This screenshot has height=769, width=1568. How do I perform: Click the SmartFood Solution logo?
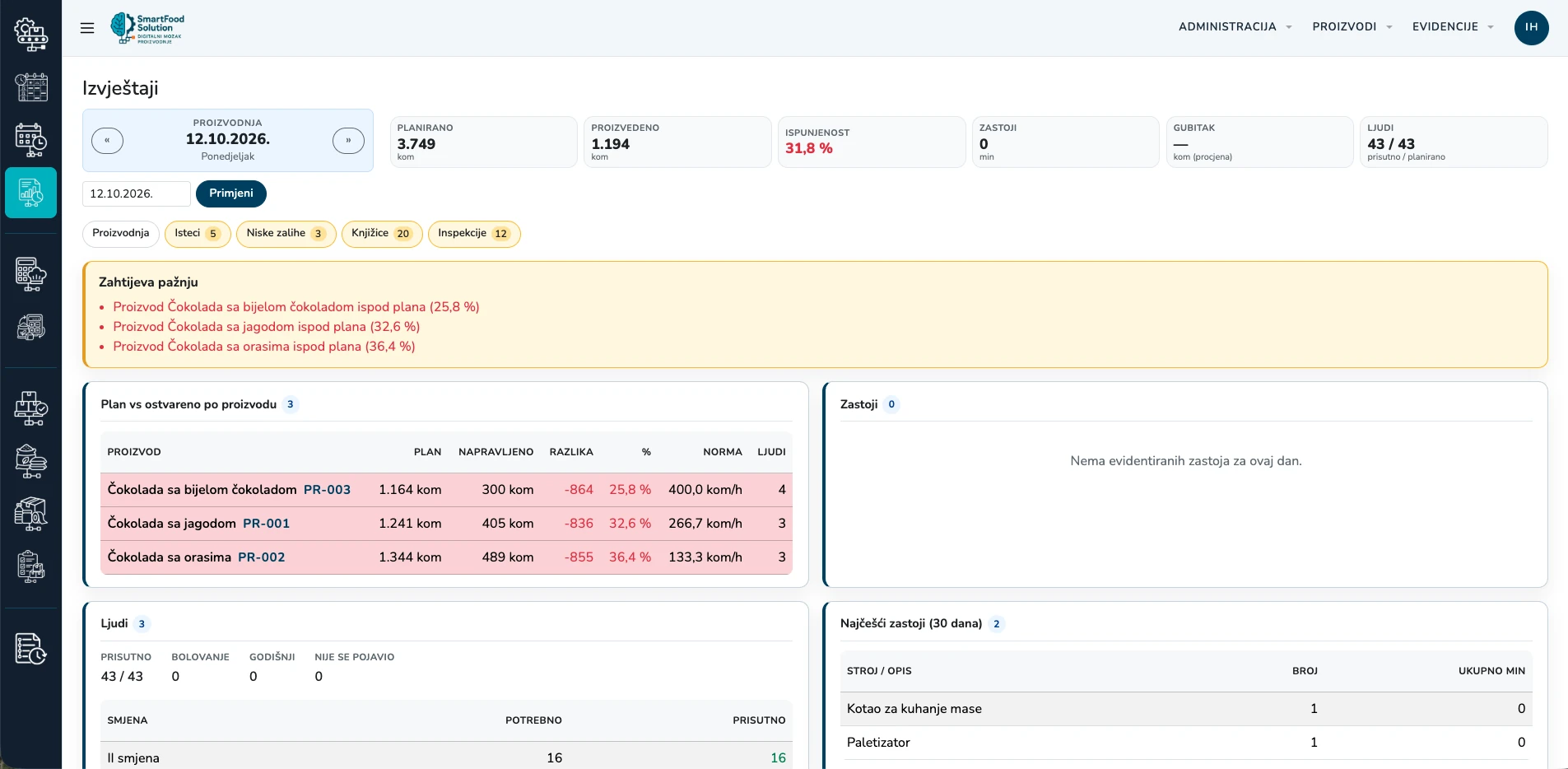click(x=147, y=28)
